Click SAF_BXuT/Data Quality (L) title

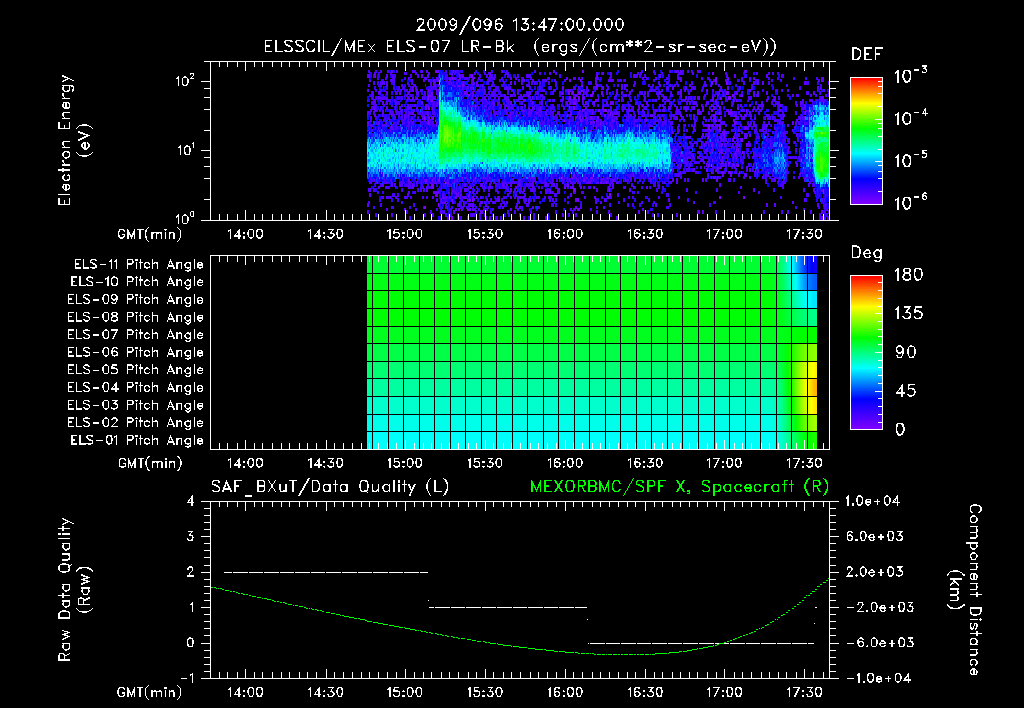[x=330, y=487]
